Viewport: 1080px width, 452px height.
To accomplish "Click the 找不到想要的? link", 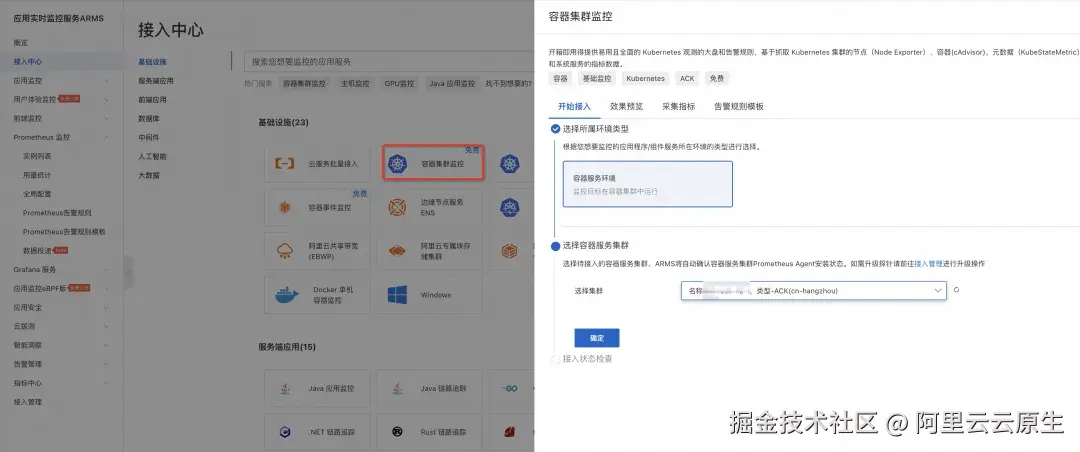I will coord(508,83).
